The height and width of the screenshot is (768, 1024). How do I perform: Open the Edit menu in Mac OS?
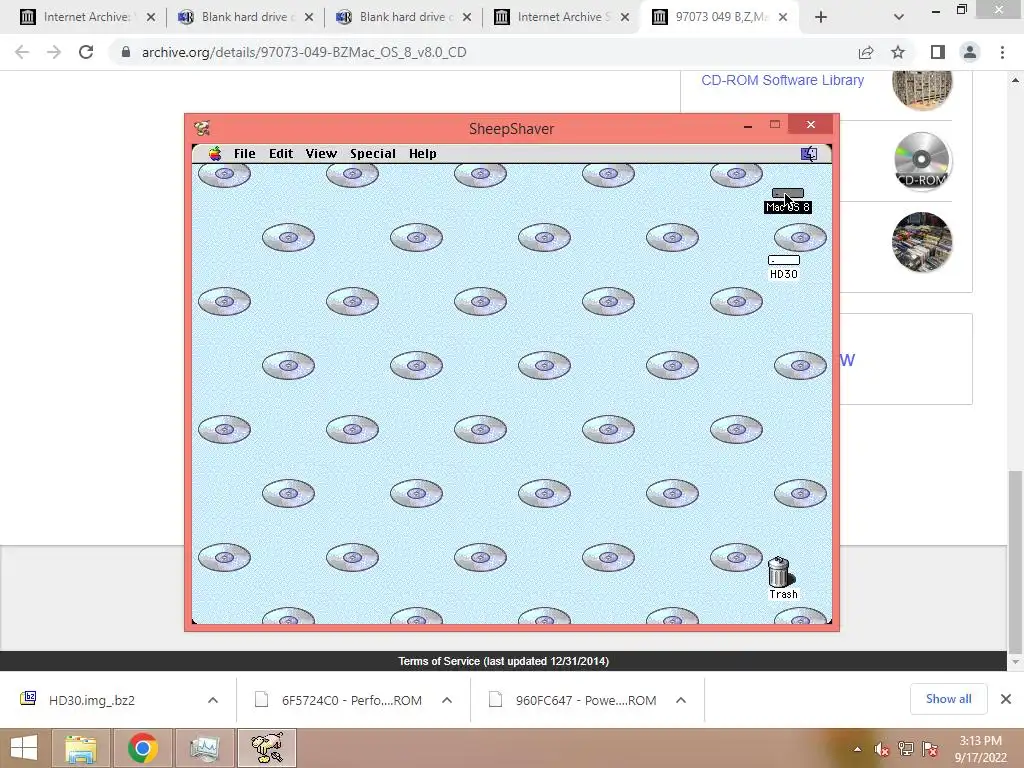point(281,153)
